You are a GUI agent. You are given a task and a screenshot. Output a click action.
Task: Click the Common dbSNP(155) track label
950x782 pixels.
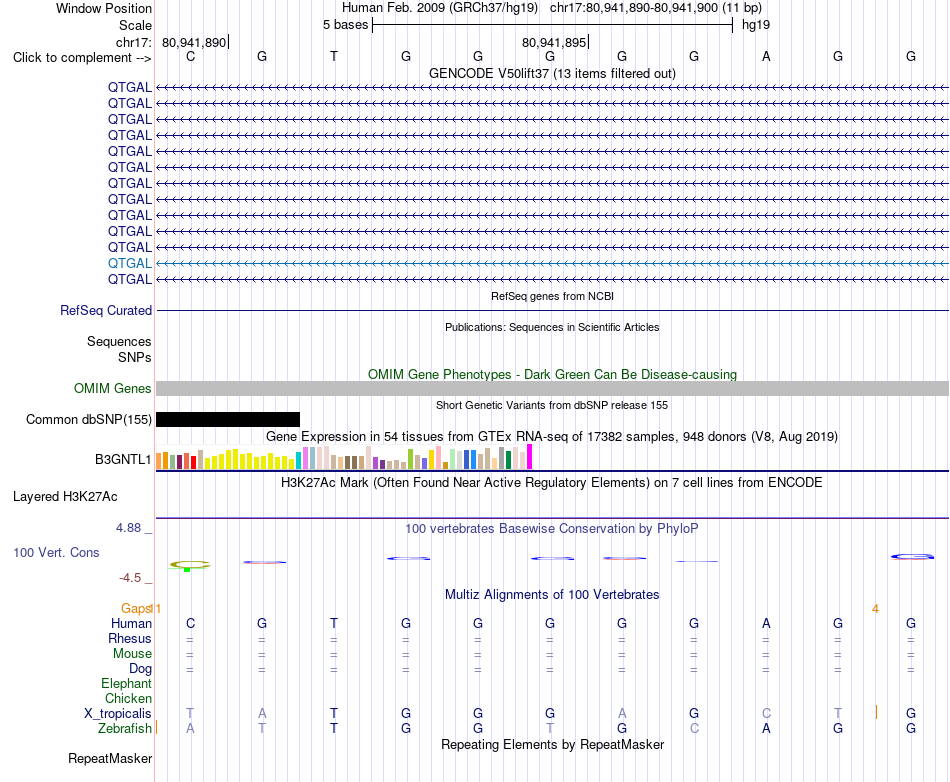(89, 420)
